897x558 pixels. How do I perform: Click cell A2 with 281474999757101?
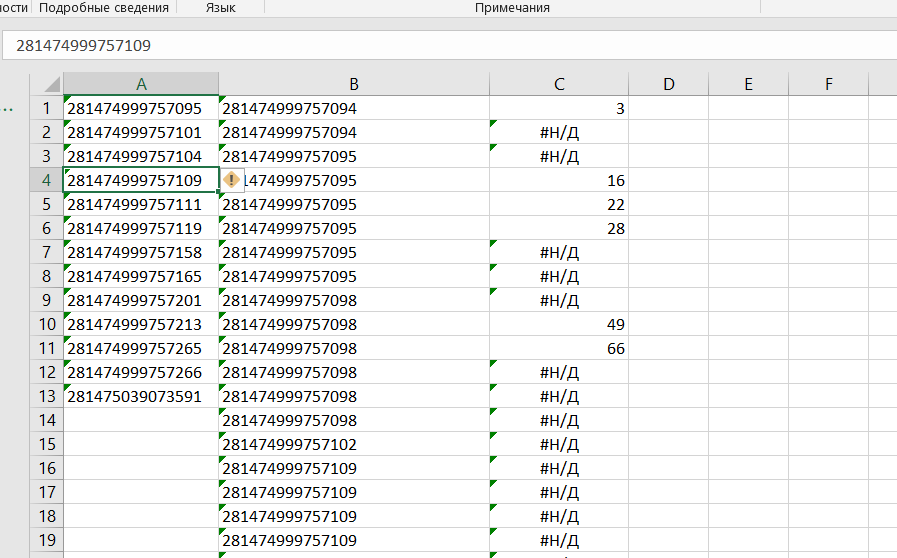141,132
